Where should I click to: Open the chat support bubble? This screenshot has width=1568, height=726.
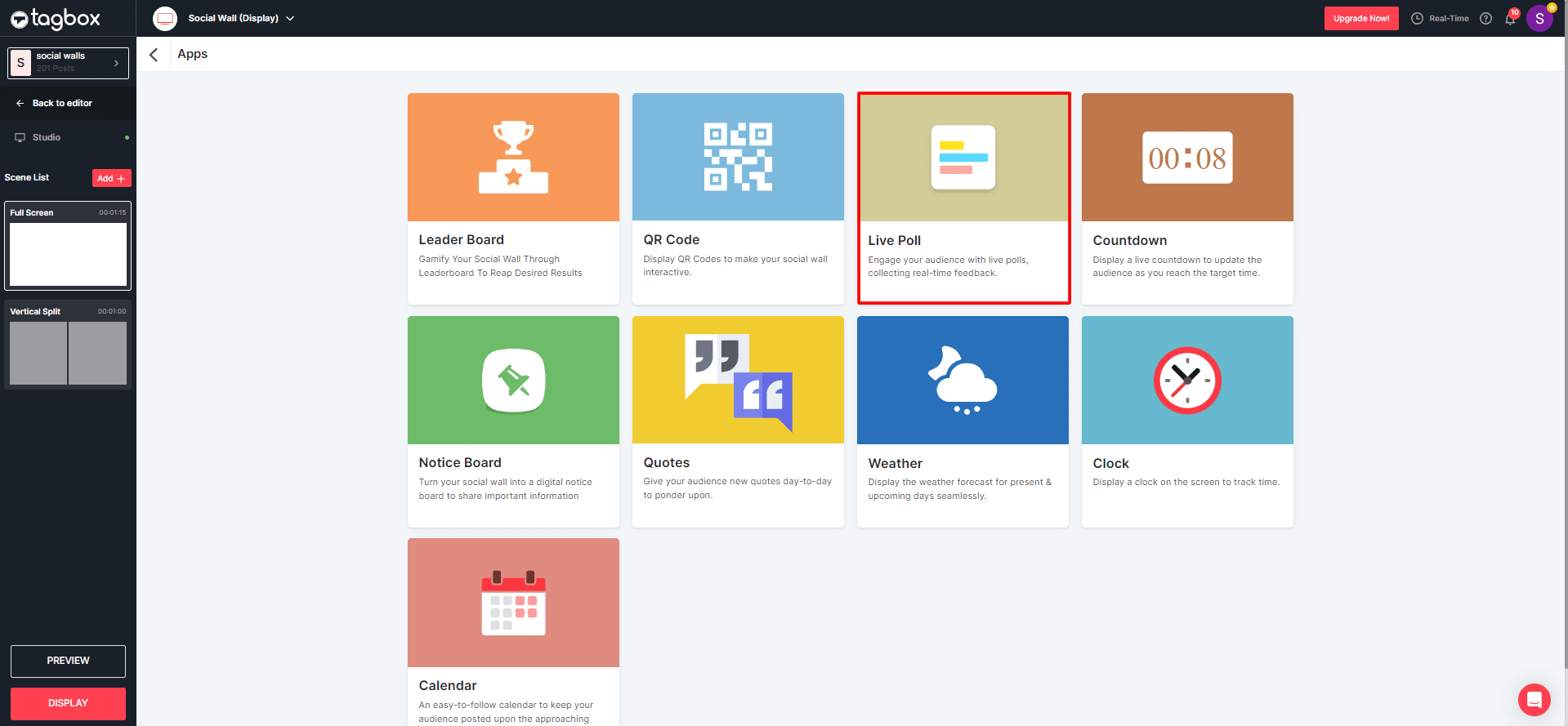coord(1534,700)
